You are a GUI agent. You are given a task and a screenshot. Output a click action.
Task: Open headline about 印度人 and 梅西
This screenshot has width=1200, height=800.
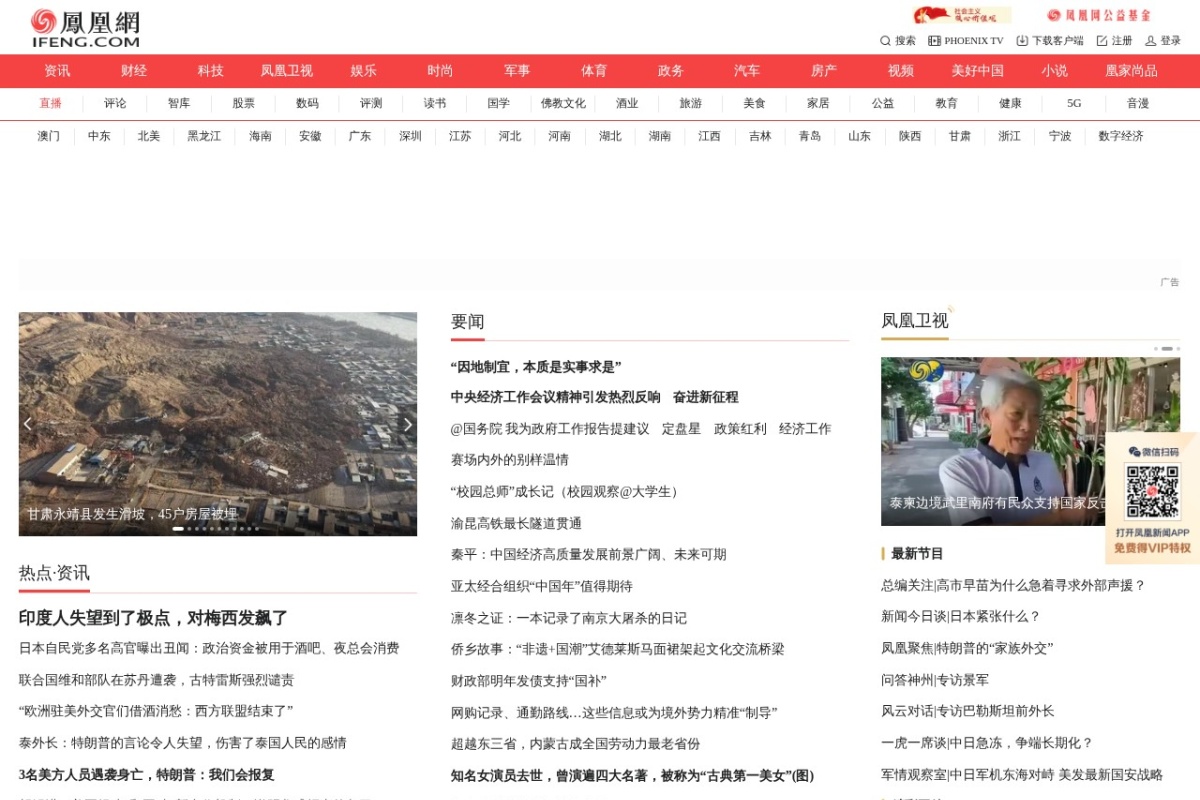pos(149,617)
